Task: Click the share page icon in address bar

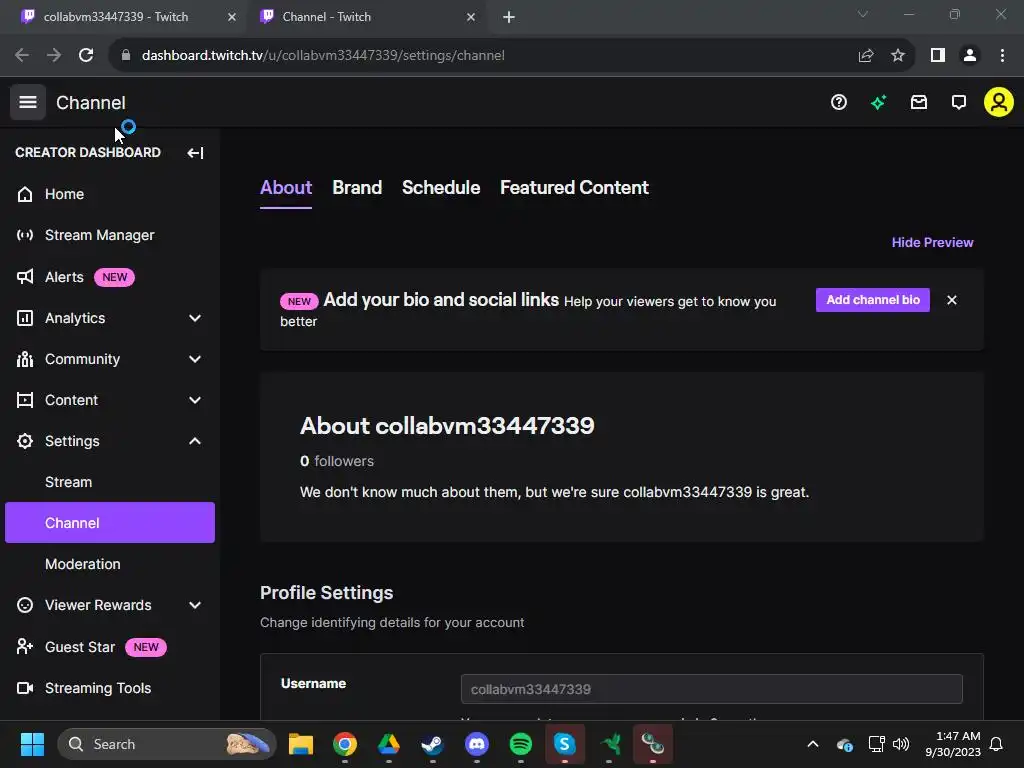Action: [x=866, y=56]
